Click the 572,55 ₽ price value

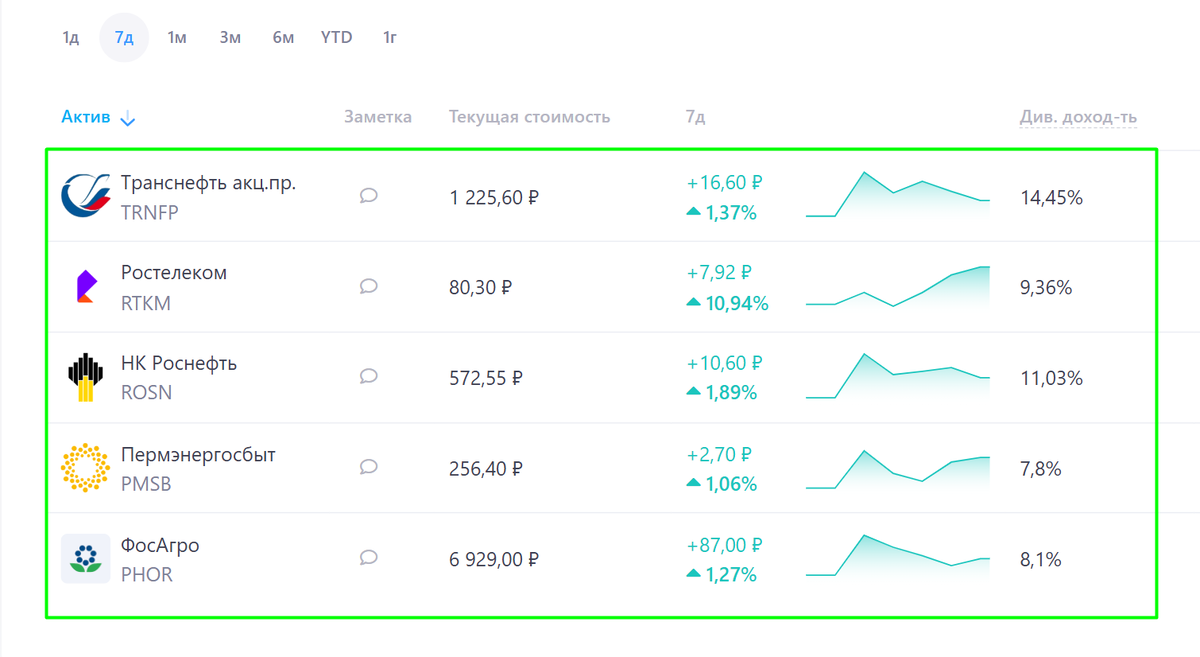click(486, 378)
